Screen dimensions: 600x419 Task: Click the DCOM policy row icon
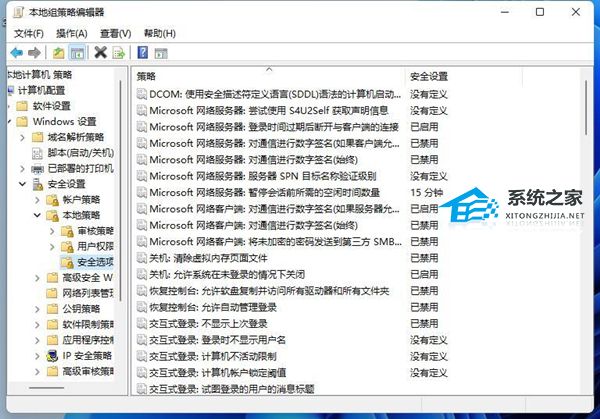(x=142, y=94)
